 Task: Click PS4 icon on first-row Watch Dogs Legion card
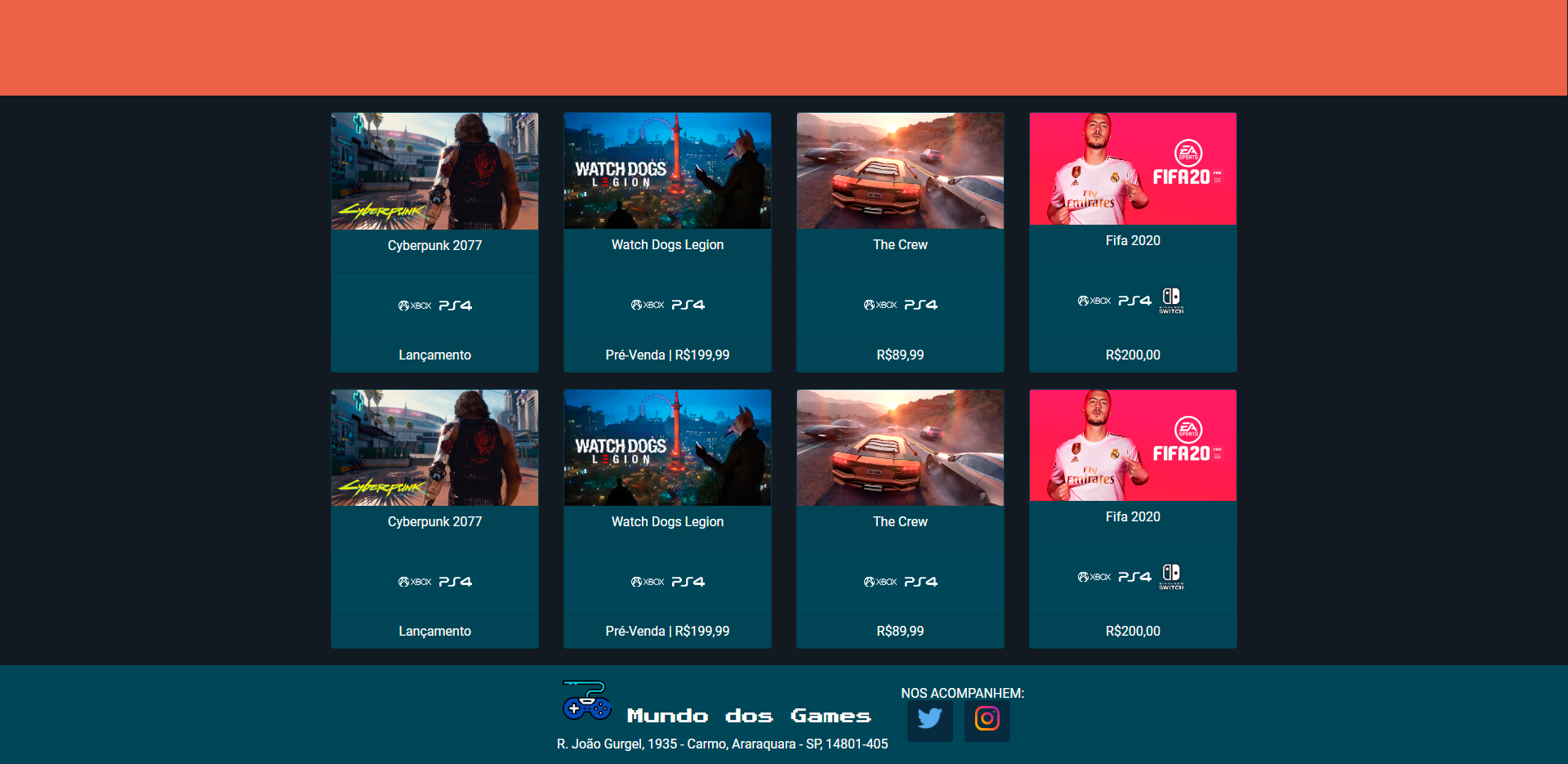(688, 305)
